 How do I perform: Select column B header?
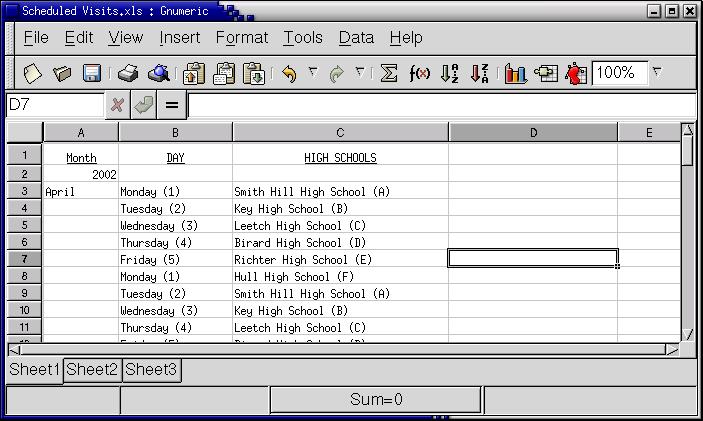click(175, 133)
